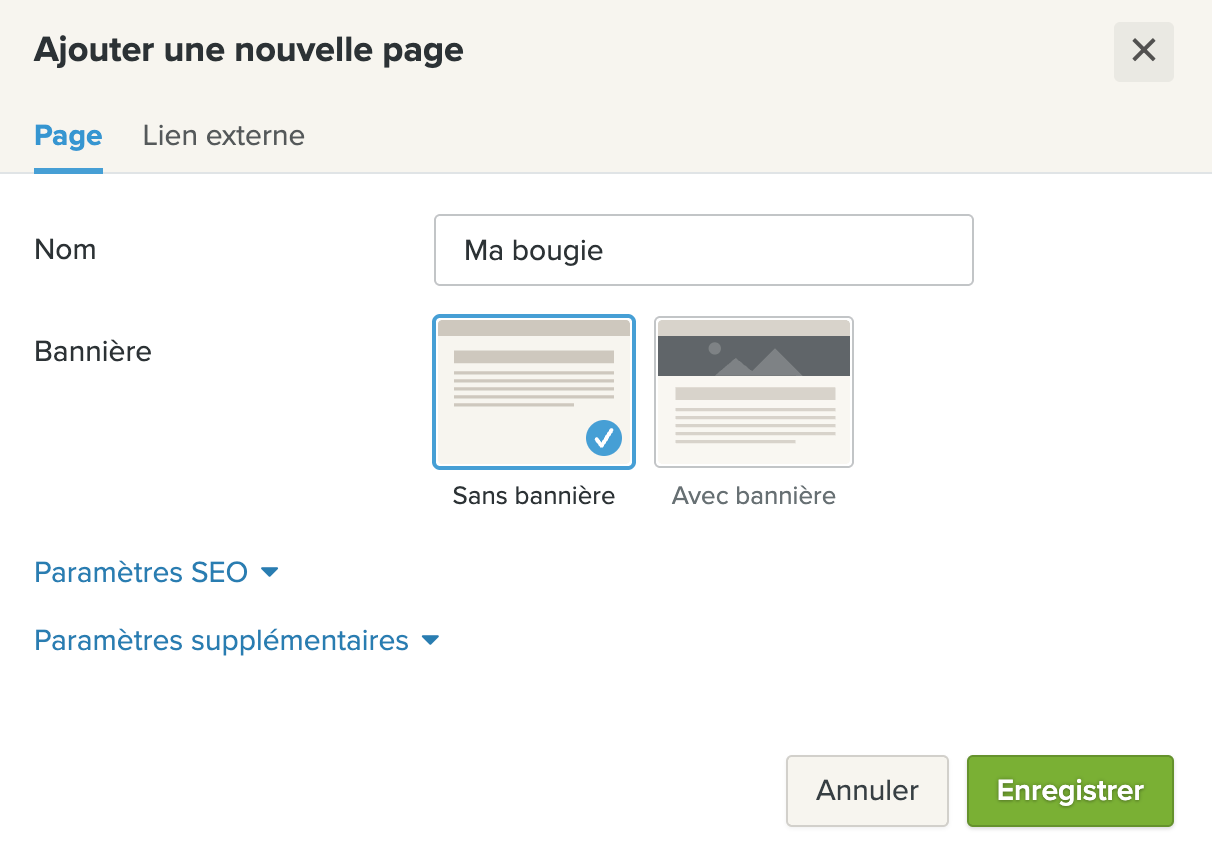
Task: Expand Paramètres SEO section
Action: 156,573
